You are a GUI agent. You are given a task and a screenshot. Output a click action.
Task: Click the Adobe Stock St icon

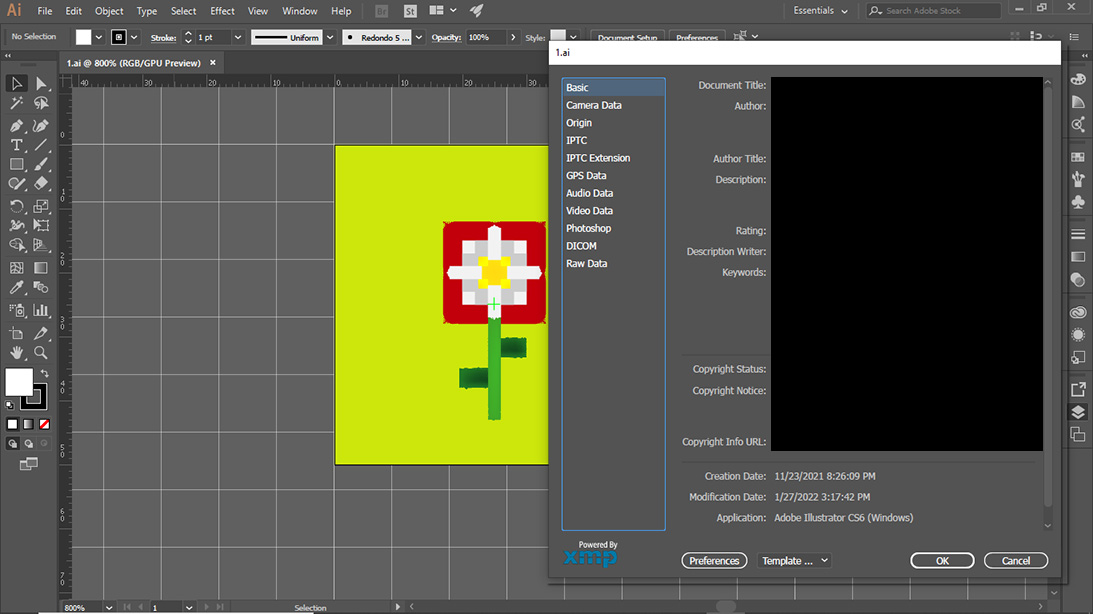(410, 11)
